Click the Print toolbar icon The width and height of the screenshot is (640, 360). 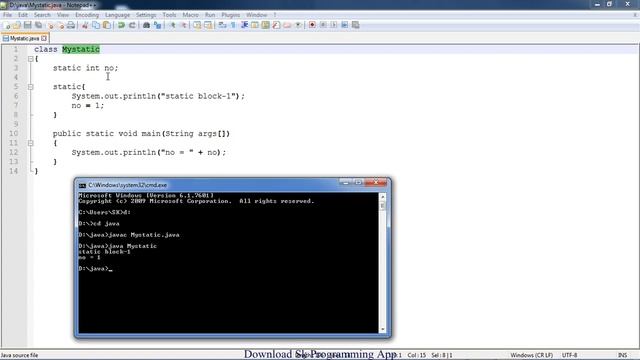coord(71,25)
